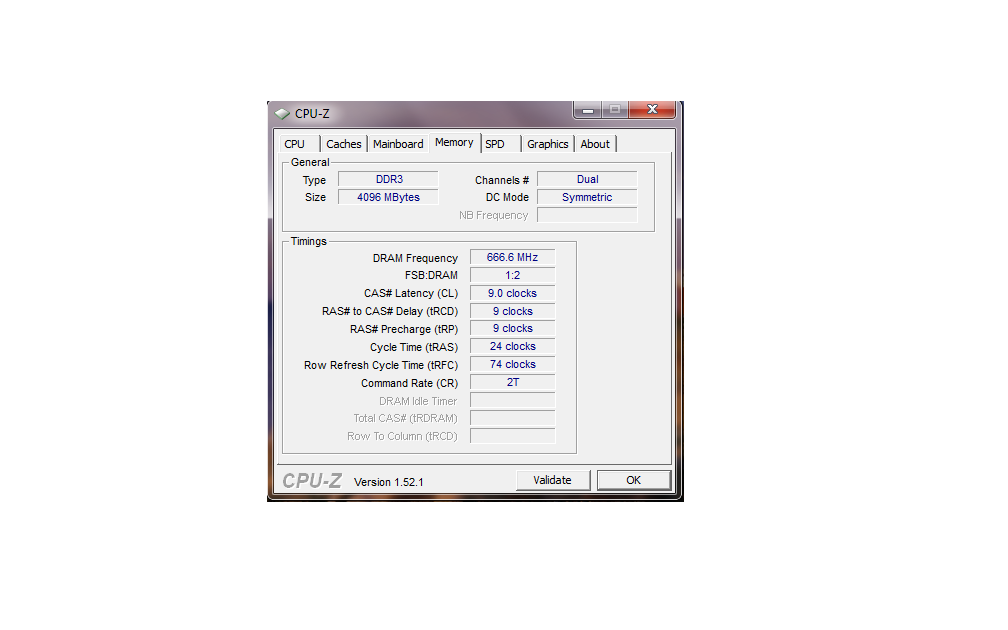The height and width of the screenshot is (630, 1008).
Task: Click the empty NB Frequency field
Action: 588,215
